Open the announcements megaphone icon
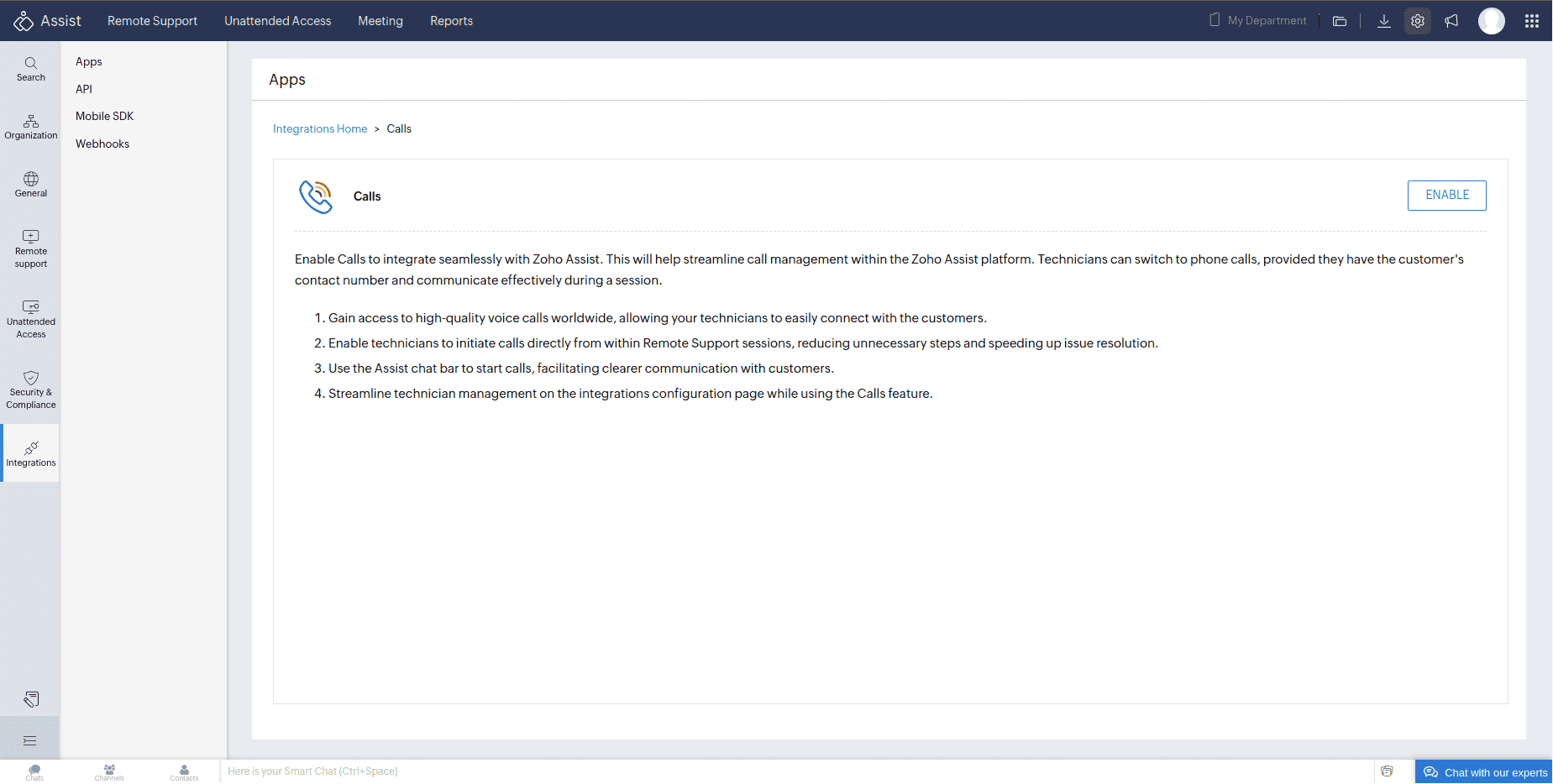Viewport: 1553px width, 784px height. point(1451,21)
